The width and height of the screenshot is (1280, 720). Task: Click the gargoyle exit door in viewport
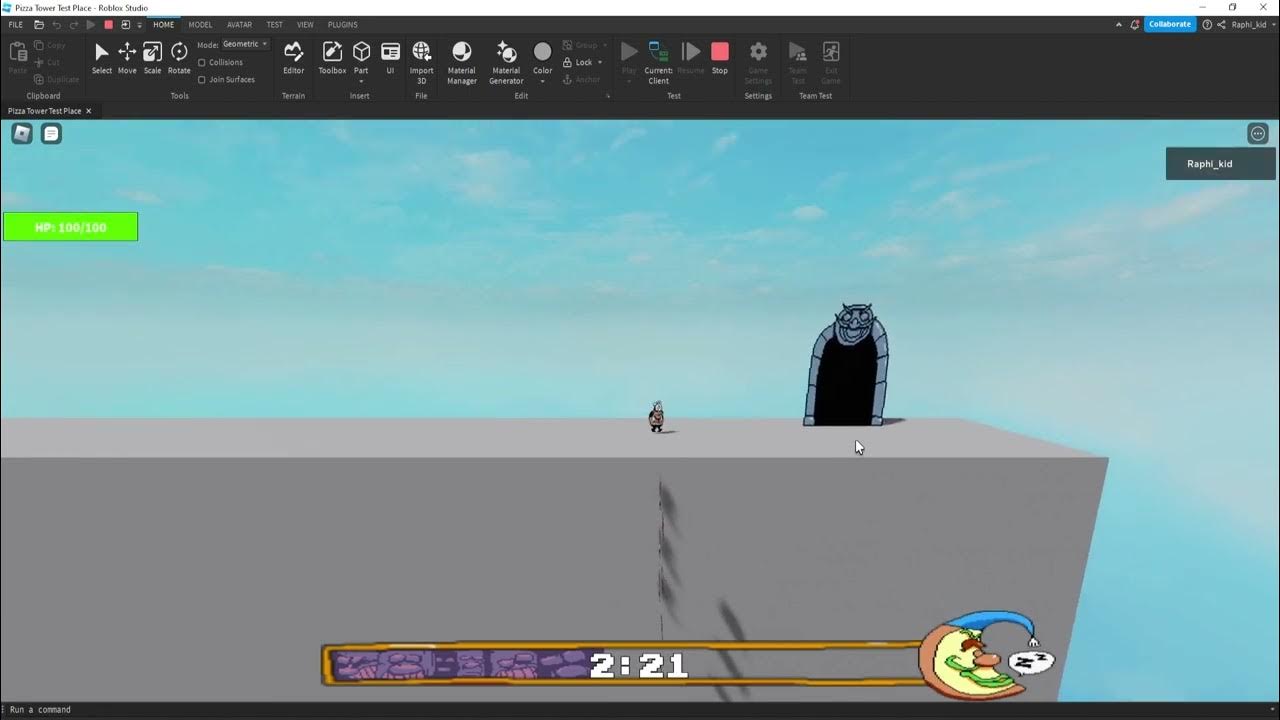(847, 365)
